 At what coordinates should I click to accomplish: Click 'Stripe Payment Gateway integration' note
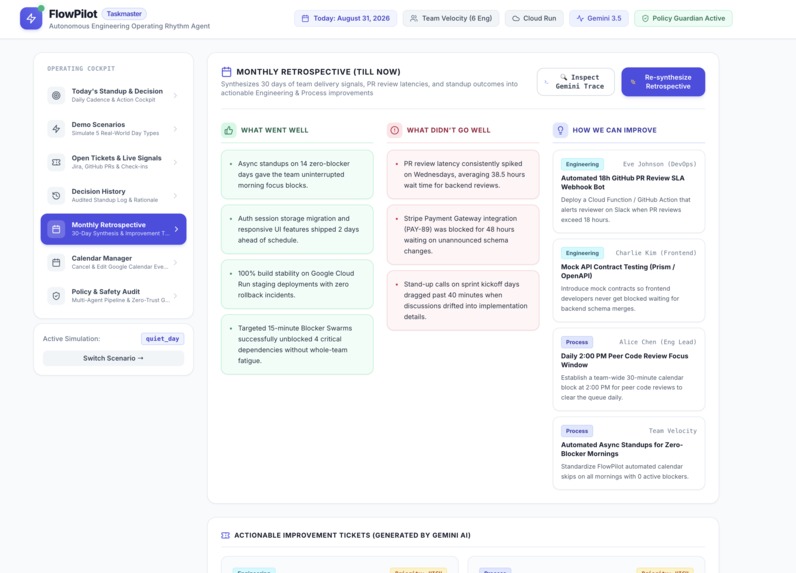coord(463,235)
